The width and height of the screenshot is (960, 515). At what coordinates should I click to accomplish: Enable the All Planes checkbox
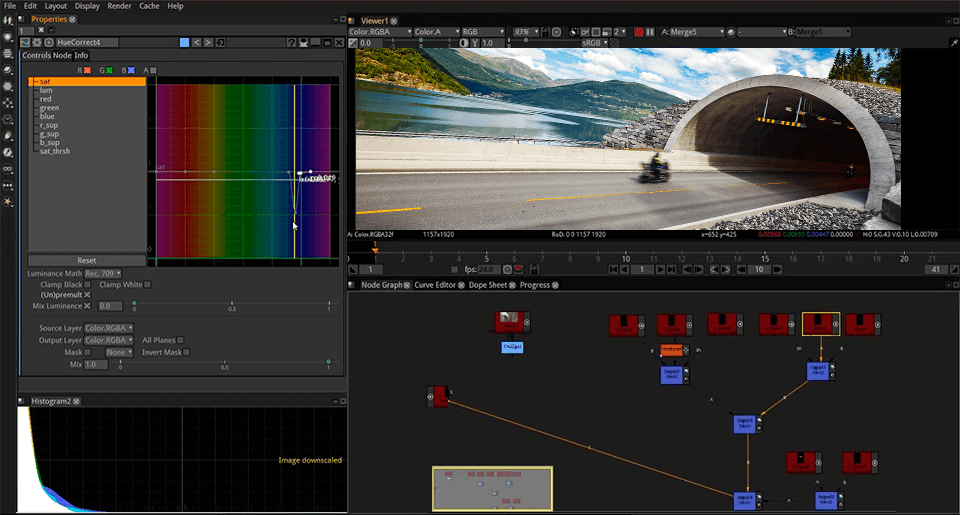[x=181, y=340]
